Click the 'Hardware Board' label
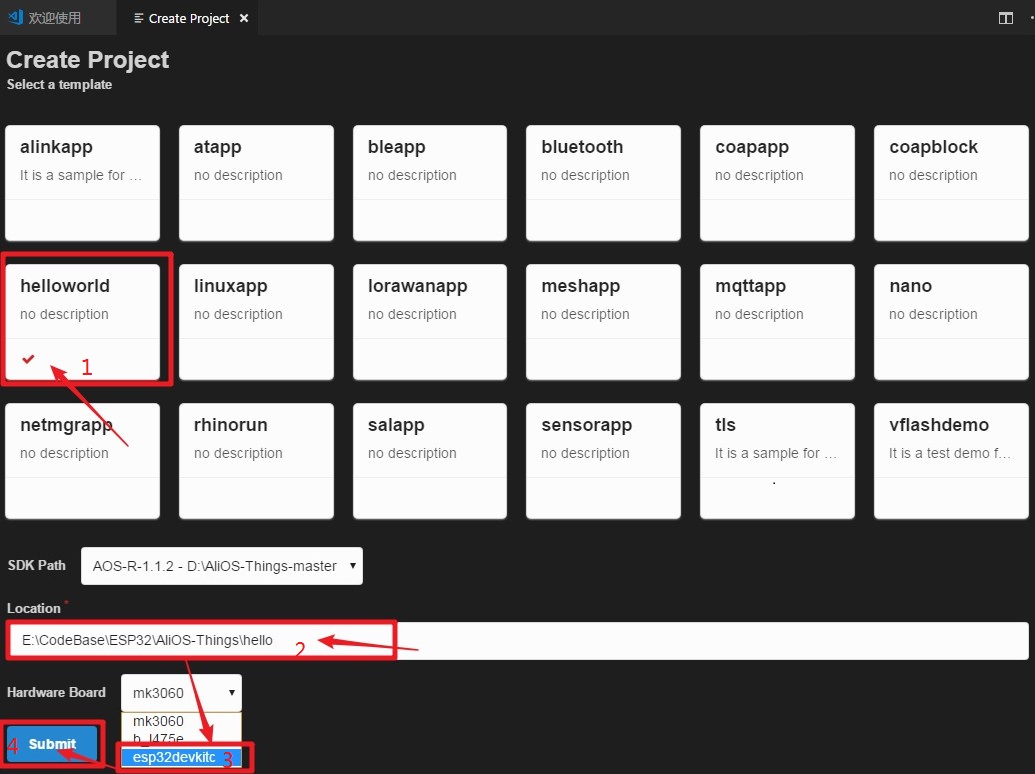 tap(56, 692)
